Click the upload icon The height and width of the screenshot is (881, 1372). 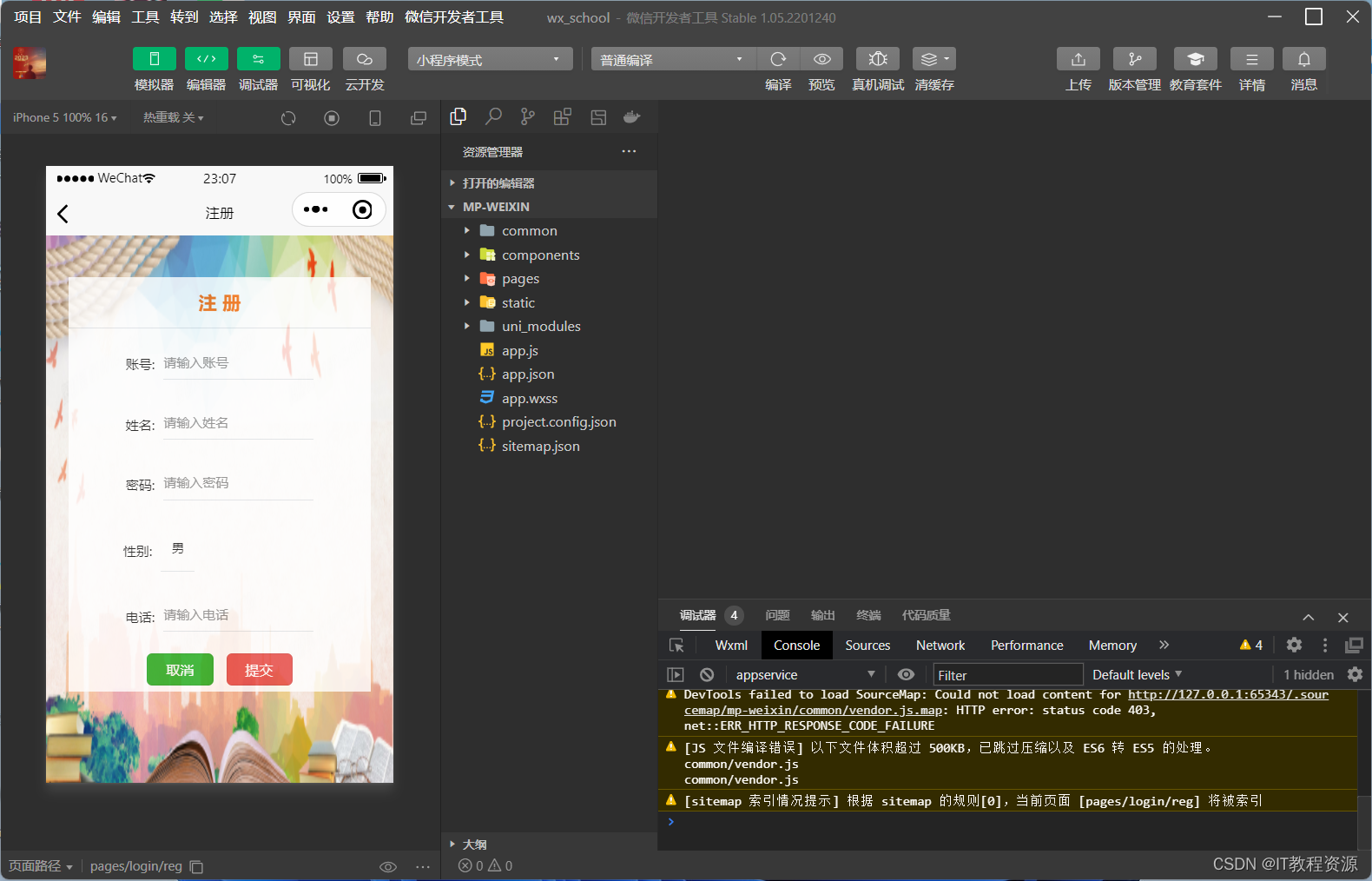click(x=1078, y=59)
